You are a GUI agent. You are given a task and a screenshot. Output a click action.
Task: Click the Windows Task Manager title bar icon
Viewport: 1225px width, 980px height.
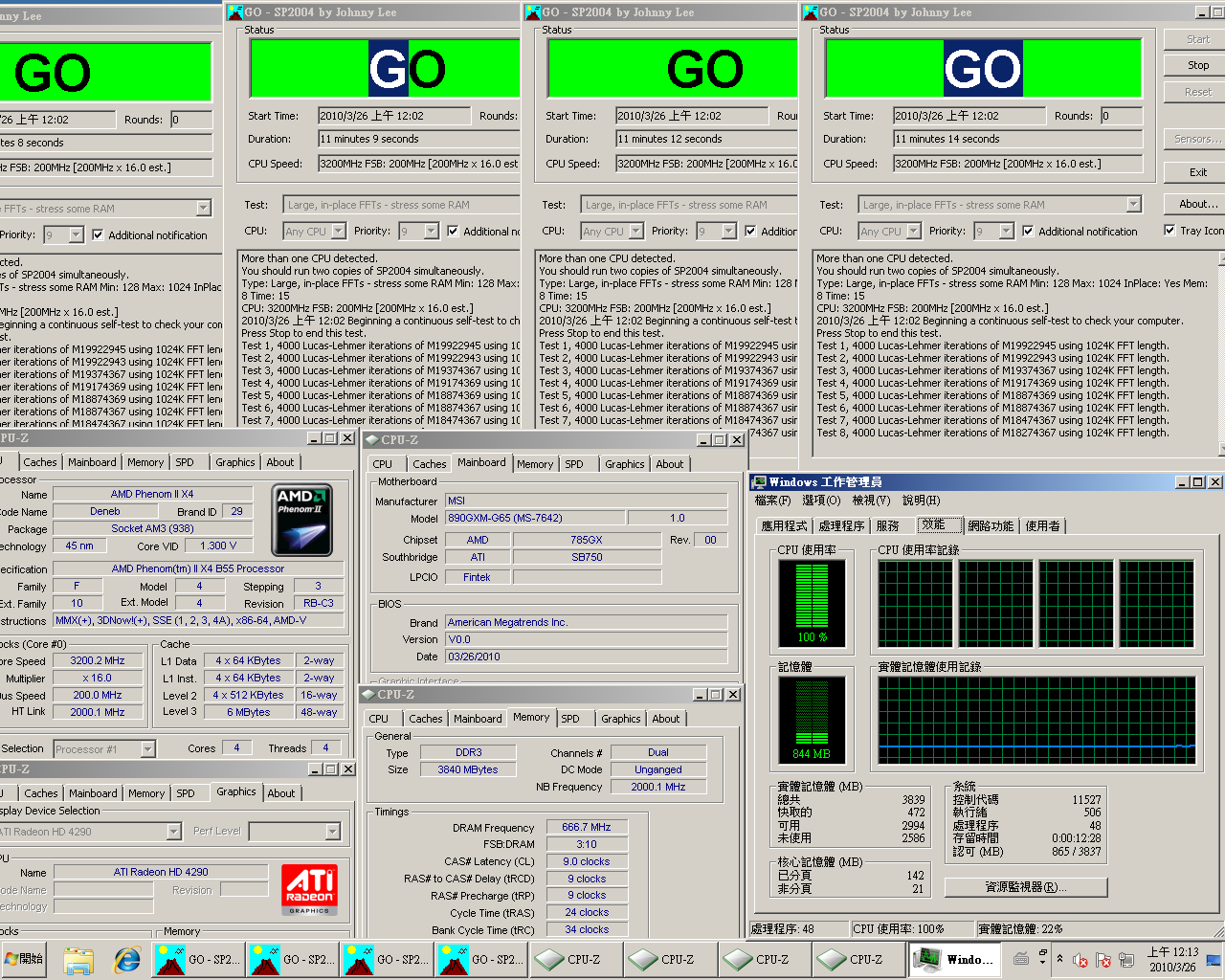(760, 482)
